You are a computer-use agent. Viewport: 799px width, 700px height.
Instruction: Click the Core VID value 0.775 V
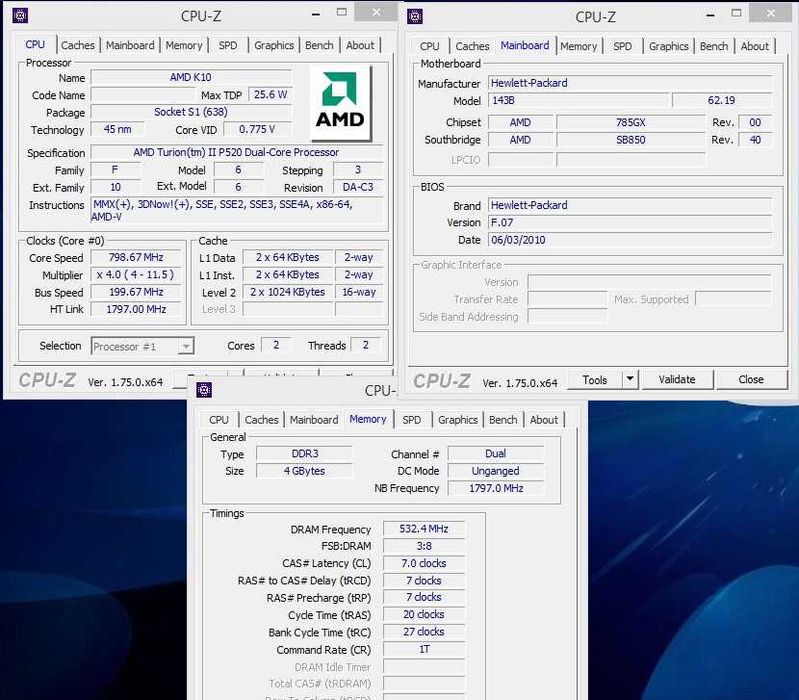257,129
